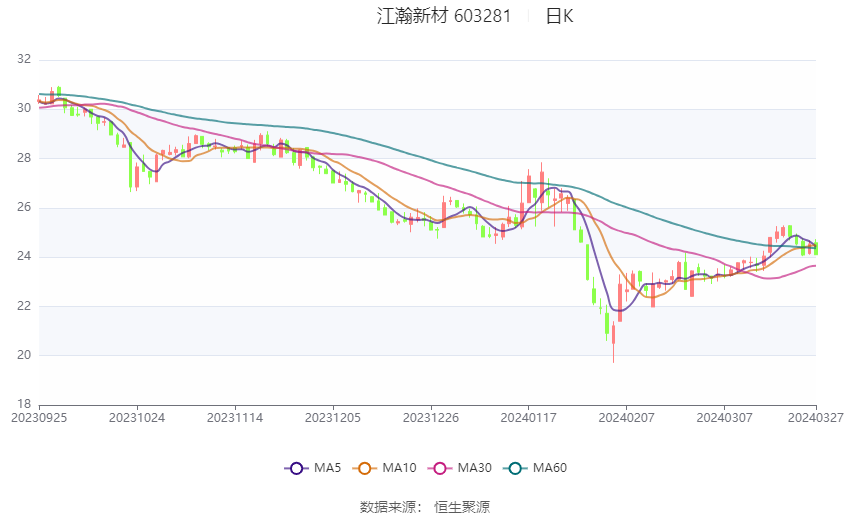Select the 20230925 start date label
Image resolution: width=850 pixels, height=517 pixels.
[x=39, y=417]
